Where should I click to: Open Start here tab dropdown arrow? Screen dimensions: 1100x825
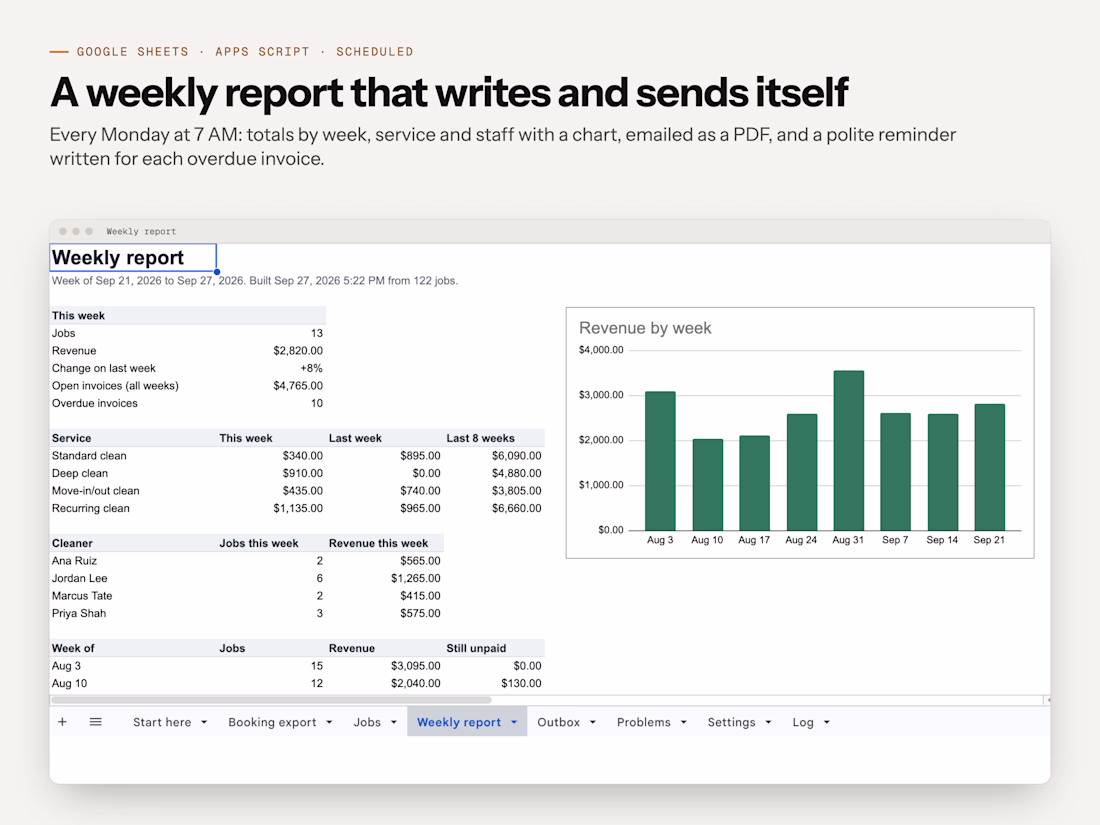point(204,723)
